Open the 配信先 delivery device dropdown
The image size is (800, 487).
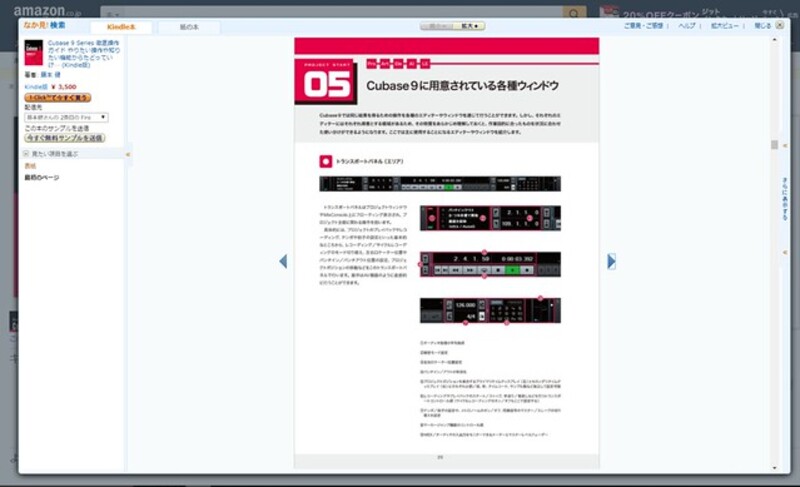66,117
